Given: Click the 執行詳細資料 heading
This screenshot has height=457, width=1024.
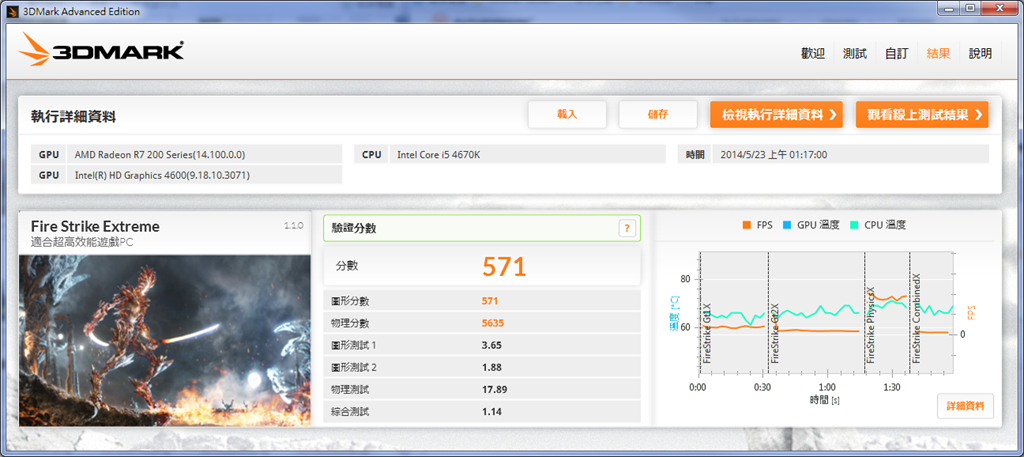Looking at the screenshot, I should tap(73, 116).
